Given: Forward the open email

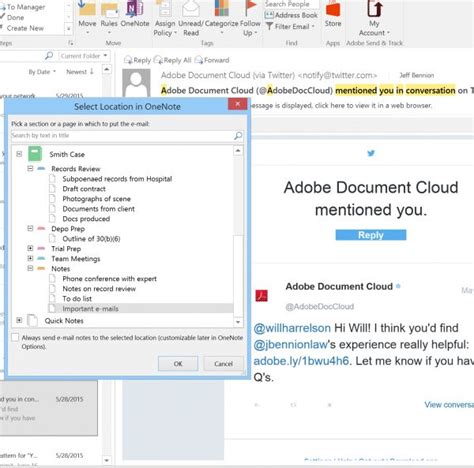Looking at the screenshot, I should pos(212,60).
